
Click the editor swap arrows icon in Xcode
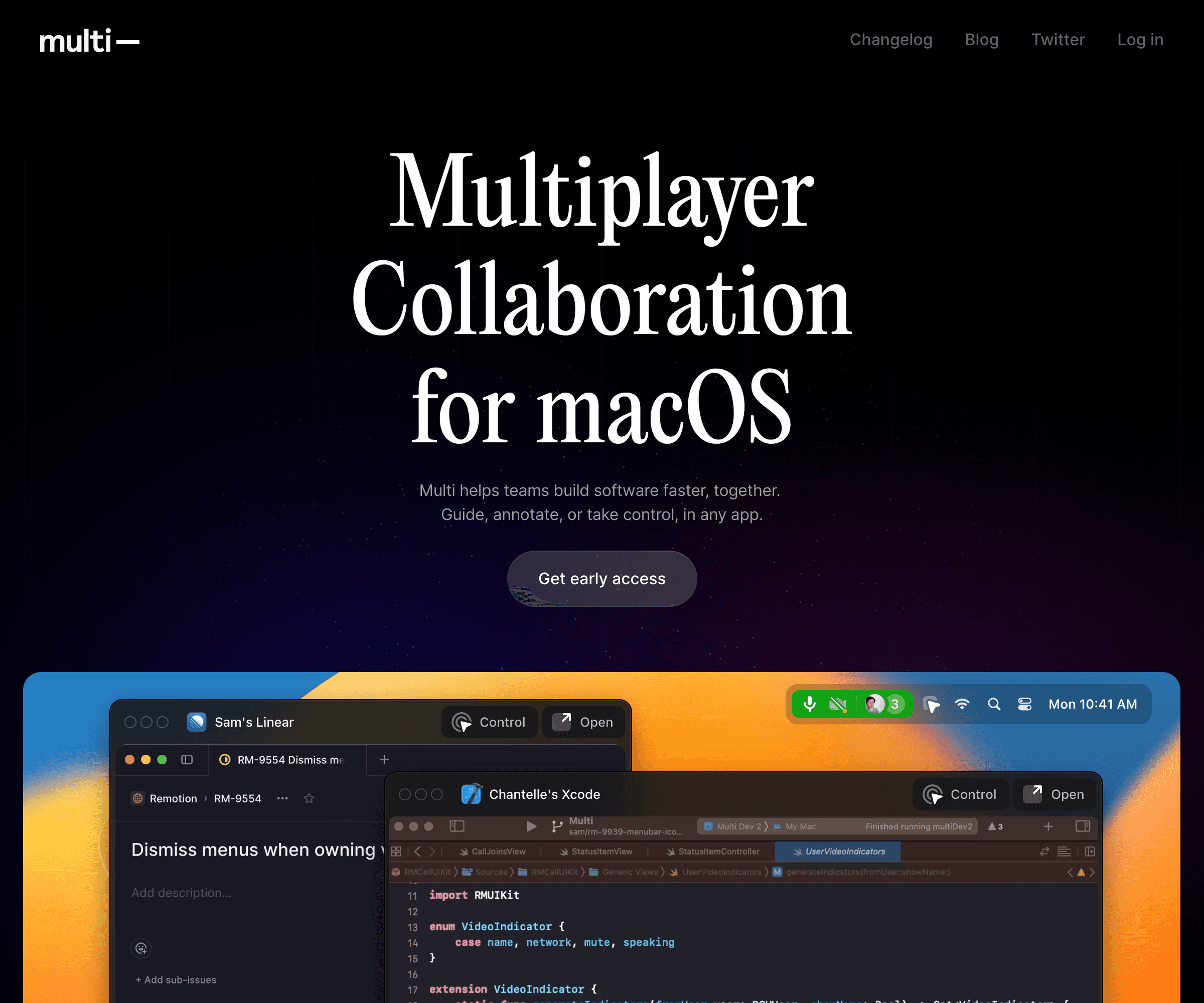click(1044, 851)
